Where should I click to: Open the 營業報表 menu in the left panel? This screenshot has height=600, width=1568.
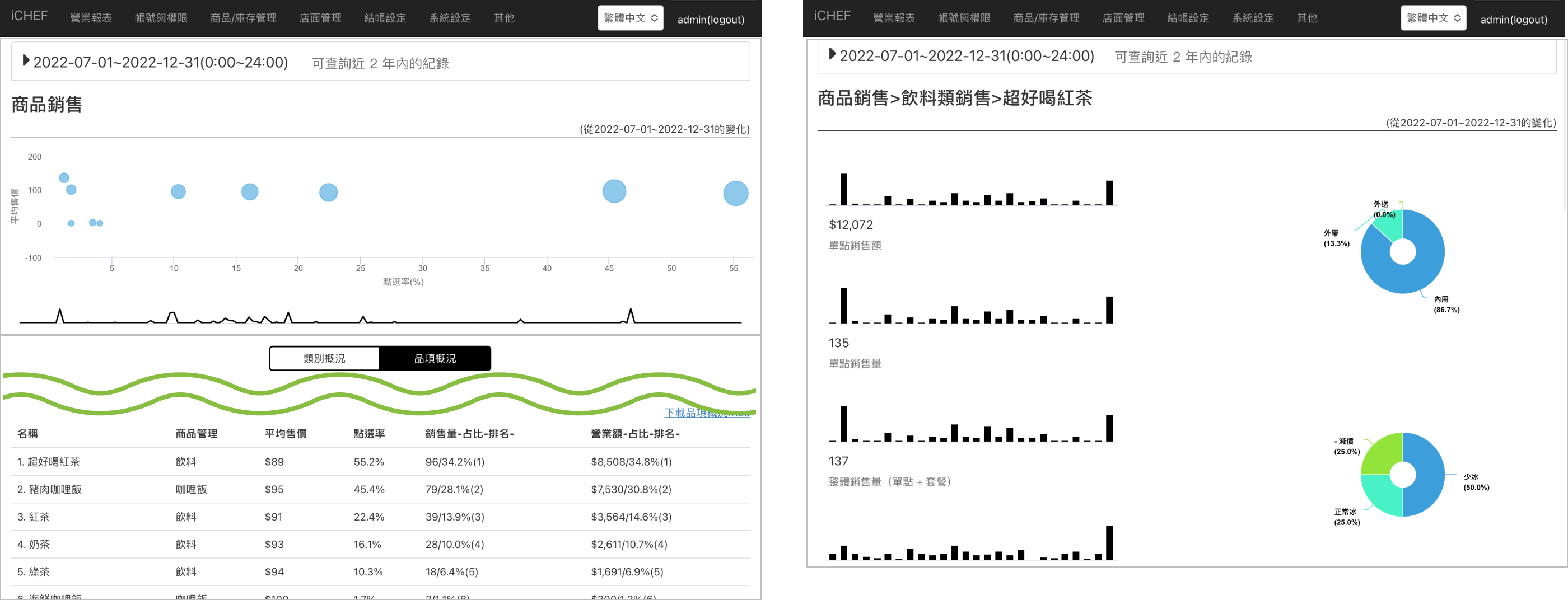(x=91, y=18)
